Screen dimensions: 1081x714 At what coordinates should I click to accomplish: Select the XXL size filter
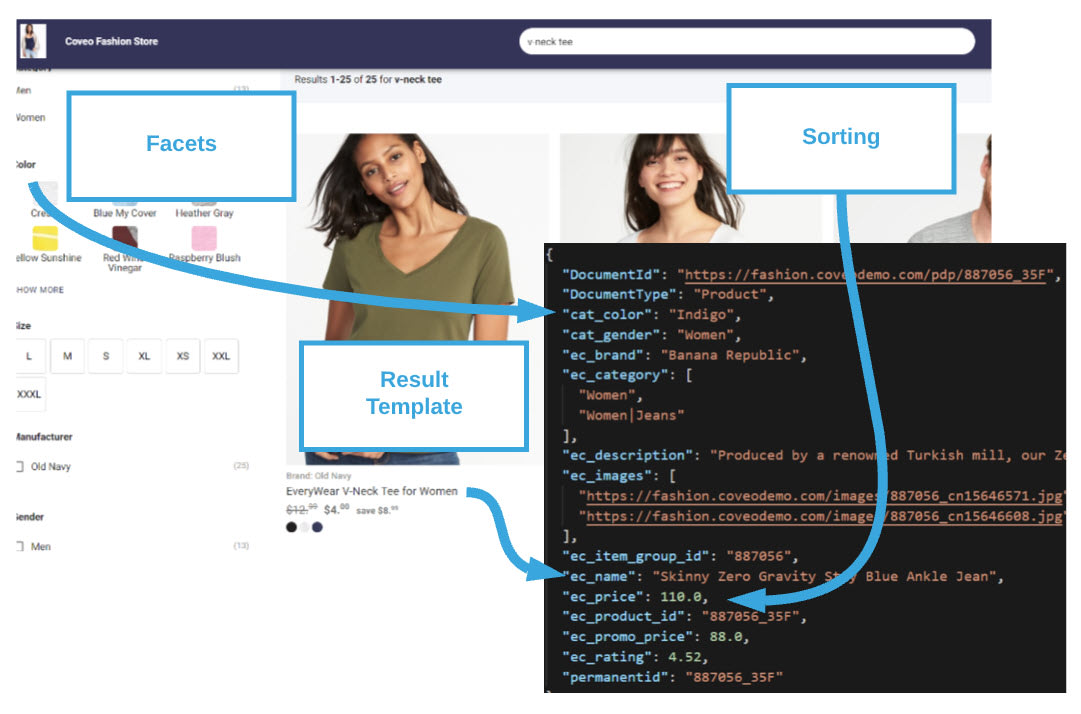tap(220, 356)
